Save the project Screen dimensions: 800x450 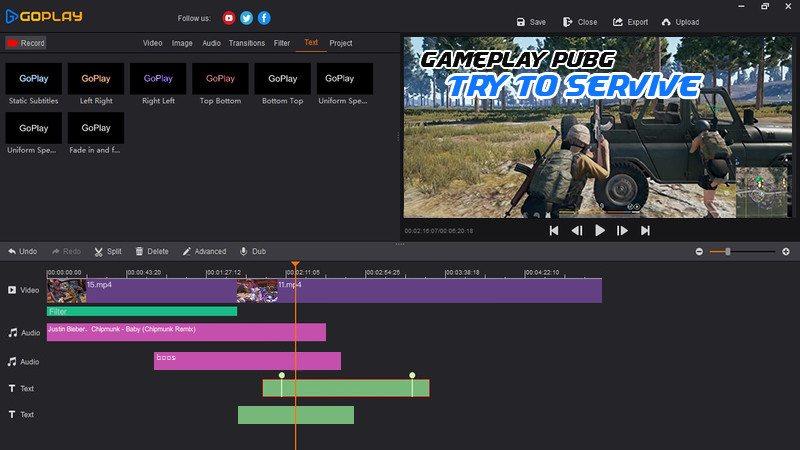[x=531, y=22]
